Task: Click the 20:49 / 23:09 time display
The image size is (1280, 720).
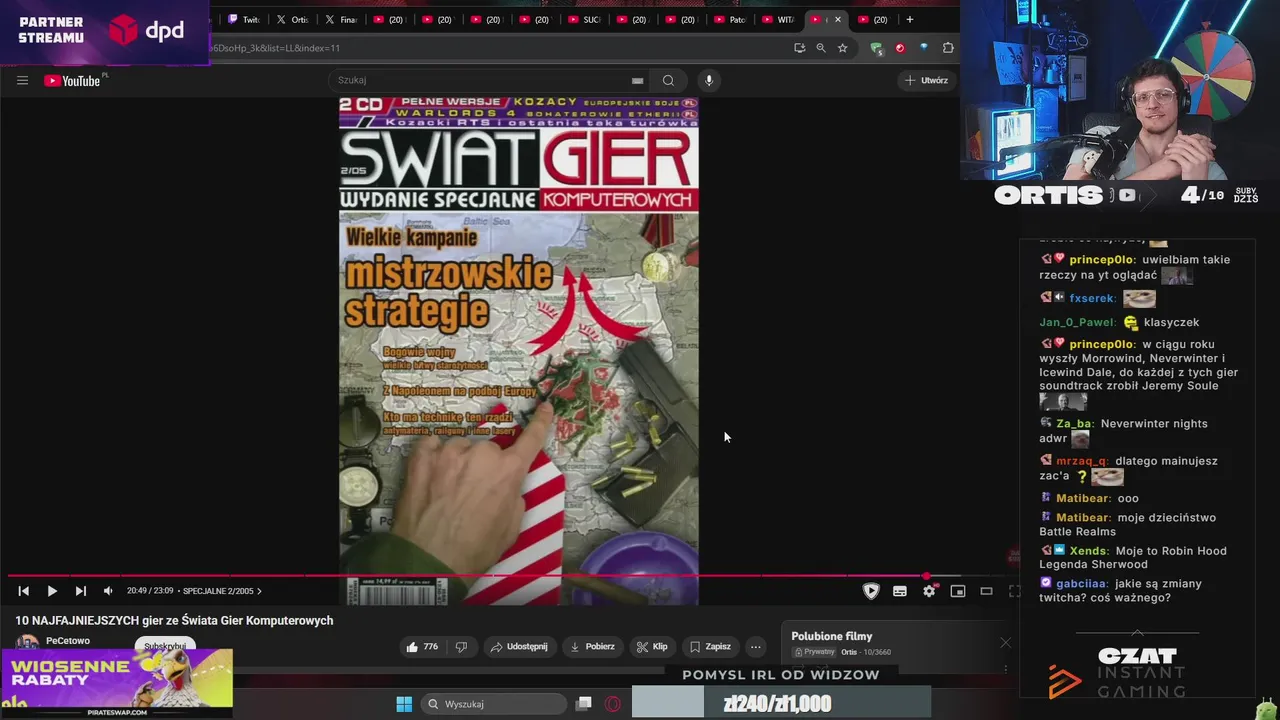Action: (150, 591)
